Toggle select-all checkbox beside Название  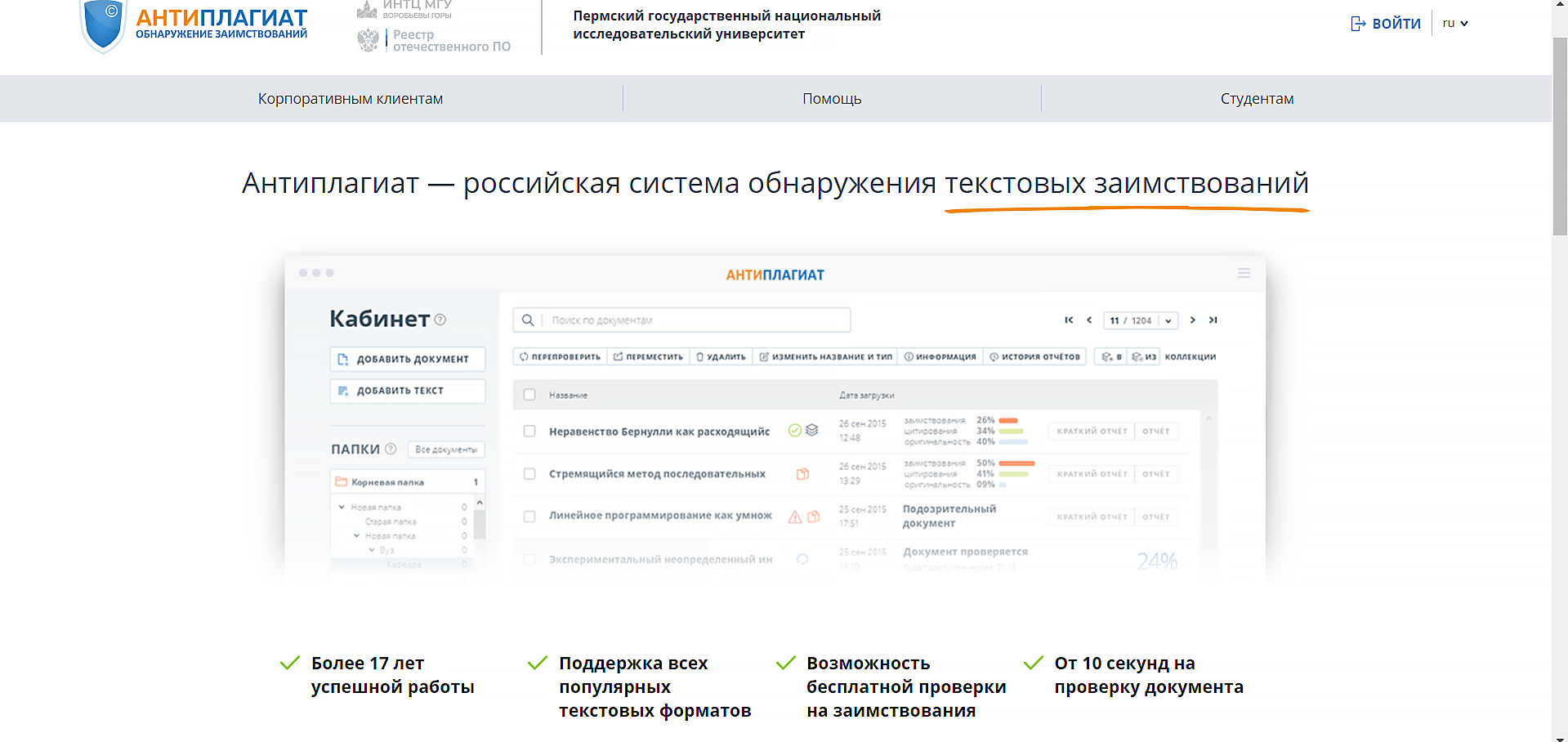[x=529, y=395]
